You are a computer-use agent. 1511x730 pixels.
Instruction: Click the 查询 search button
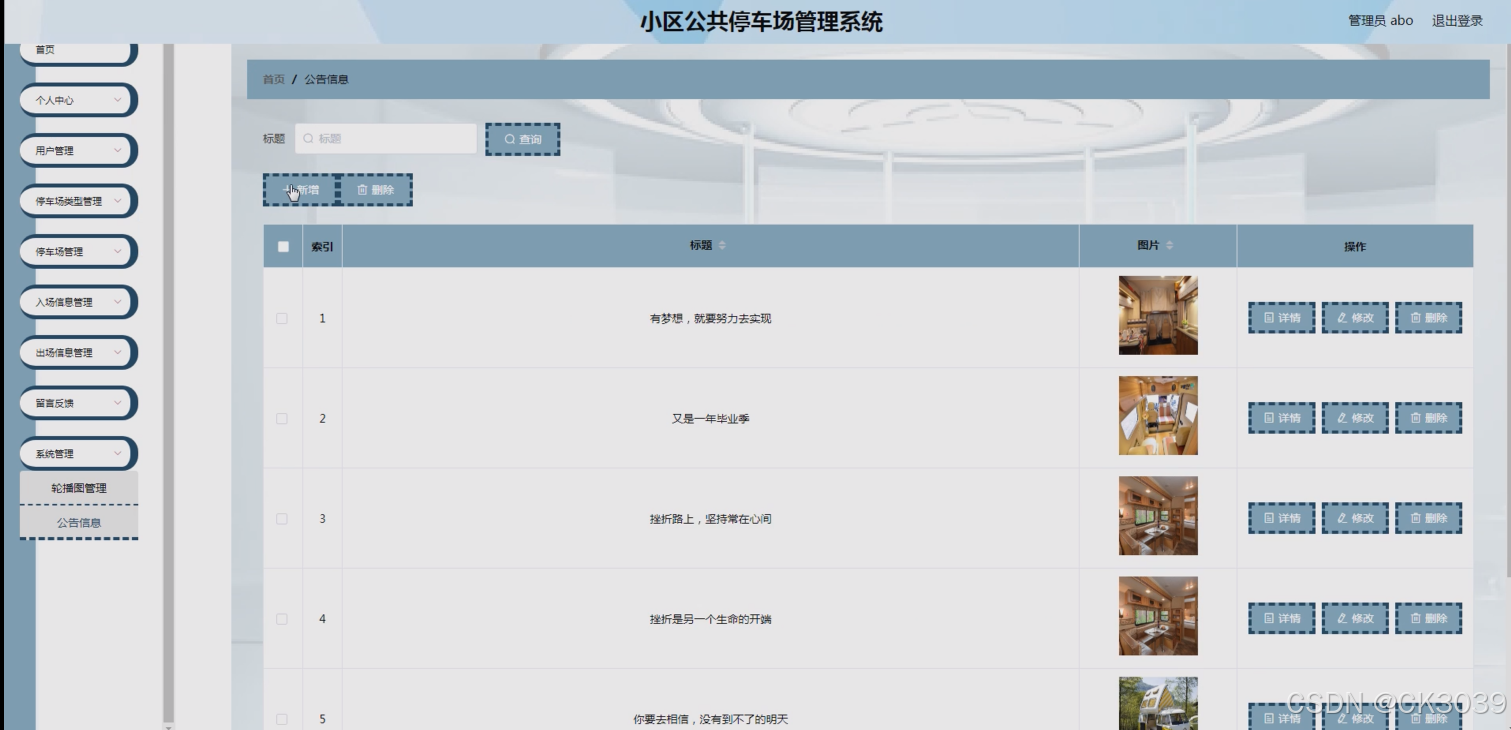(x=522, y=139)
